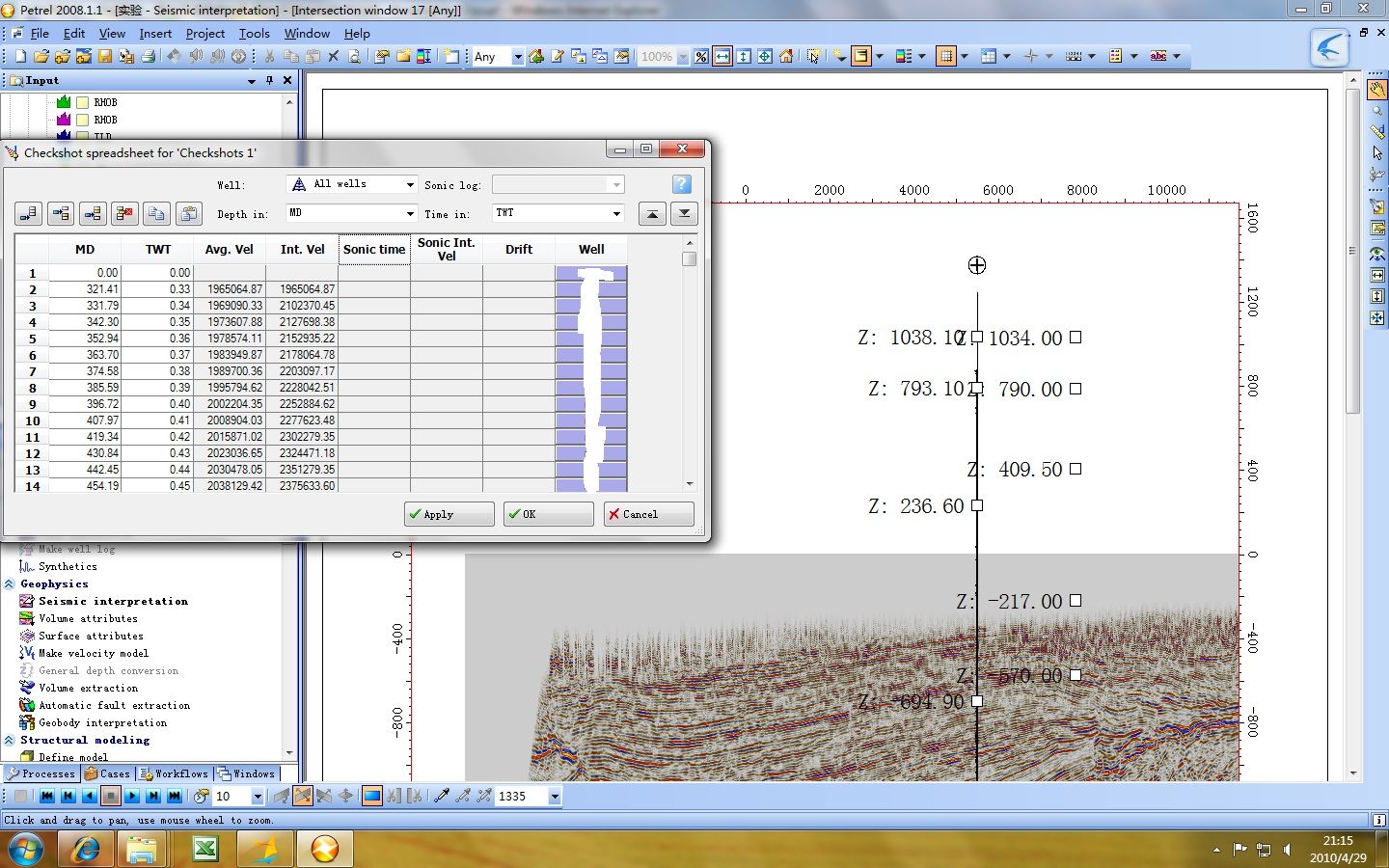
Task: Click the Home view icon in toolbar
Action: coord(786,57)
